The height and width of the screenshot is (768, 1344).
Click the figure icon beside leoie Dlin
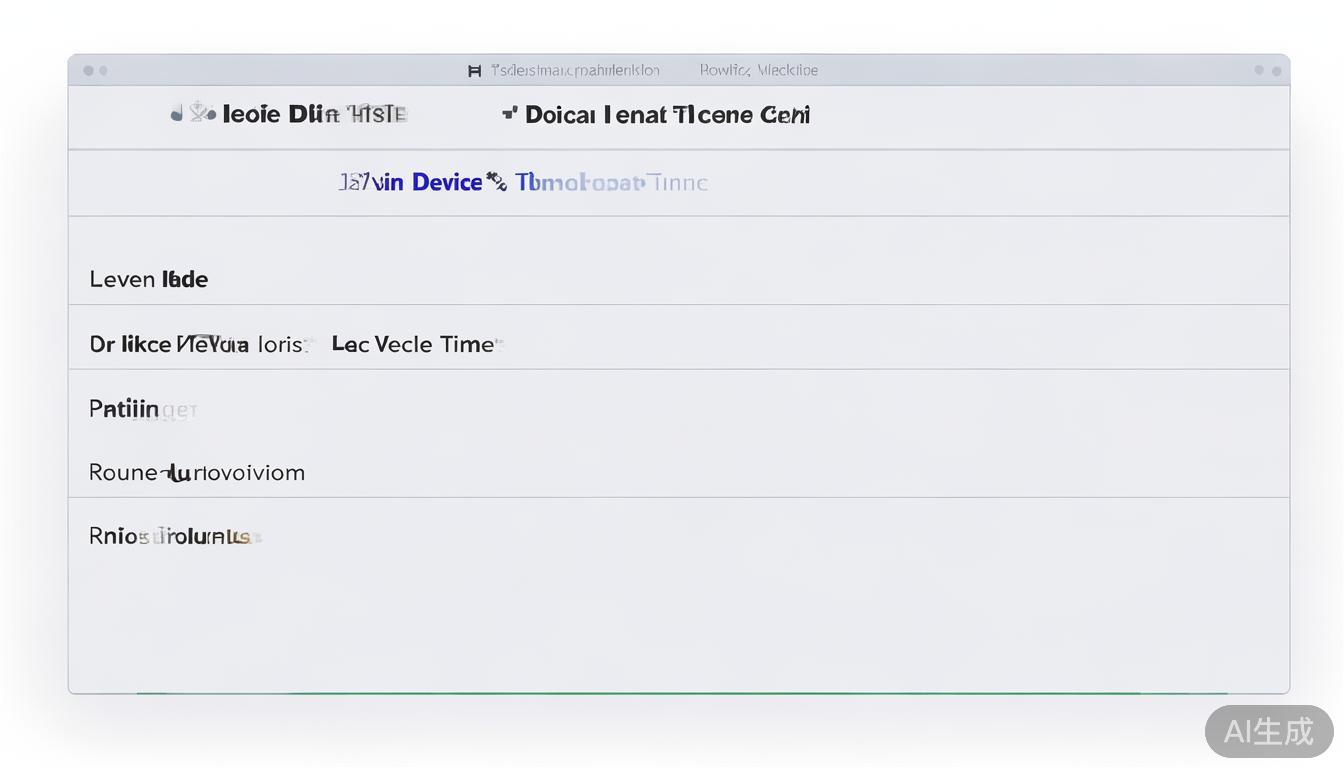[202, 113]
